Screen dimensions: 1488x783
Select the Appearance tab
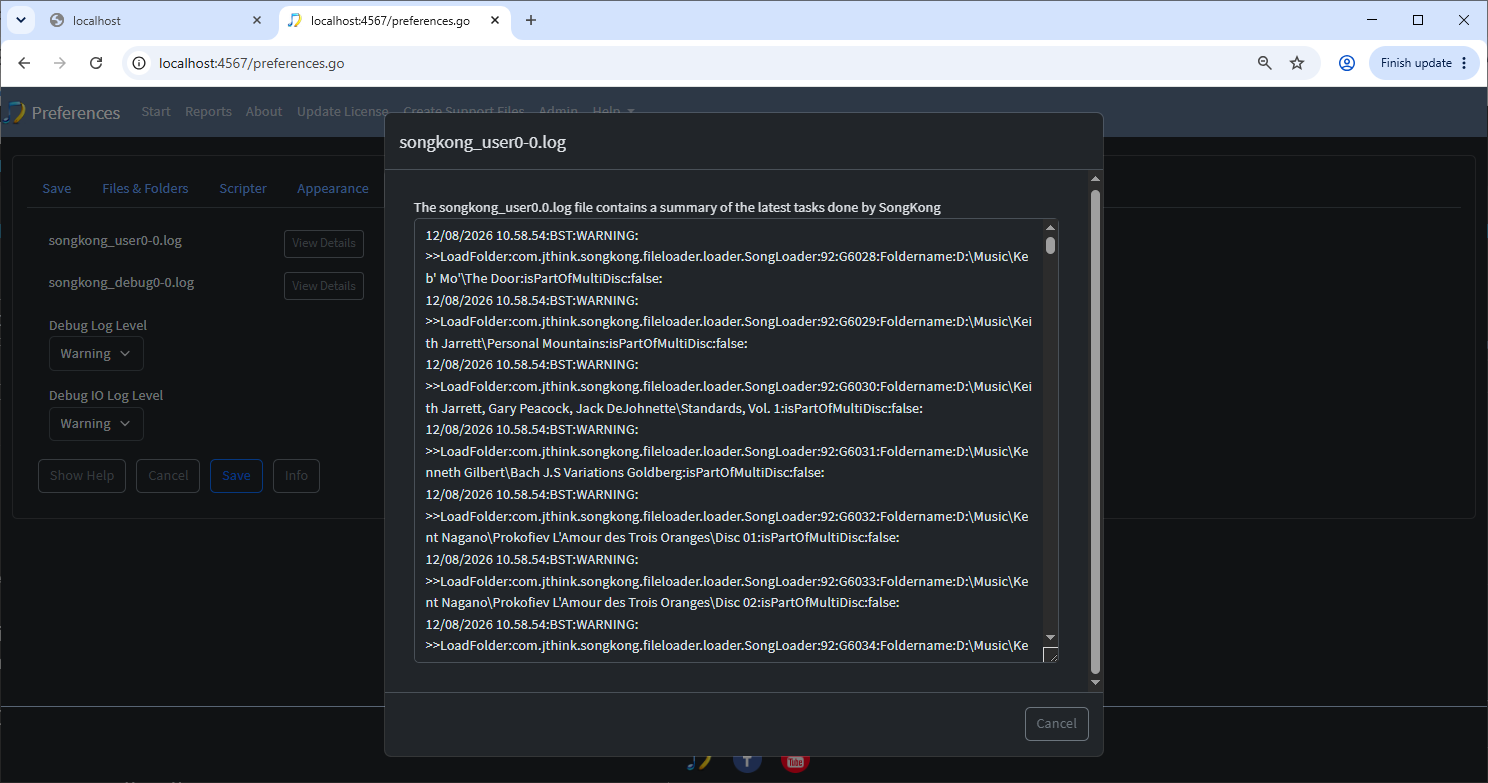pyautogui.click(x=333, y=188)
